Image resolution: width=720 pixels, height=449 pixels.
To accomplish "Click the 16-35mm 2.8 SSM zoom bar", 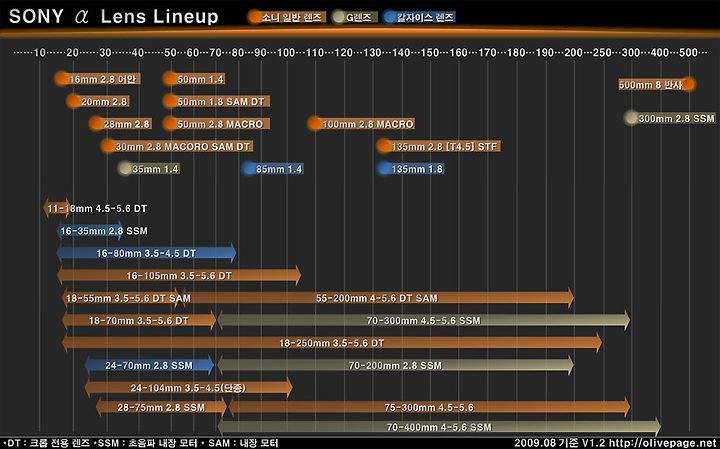I will tap(103, 231).
